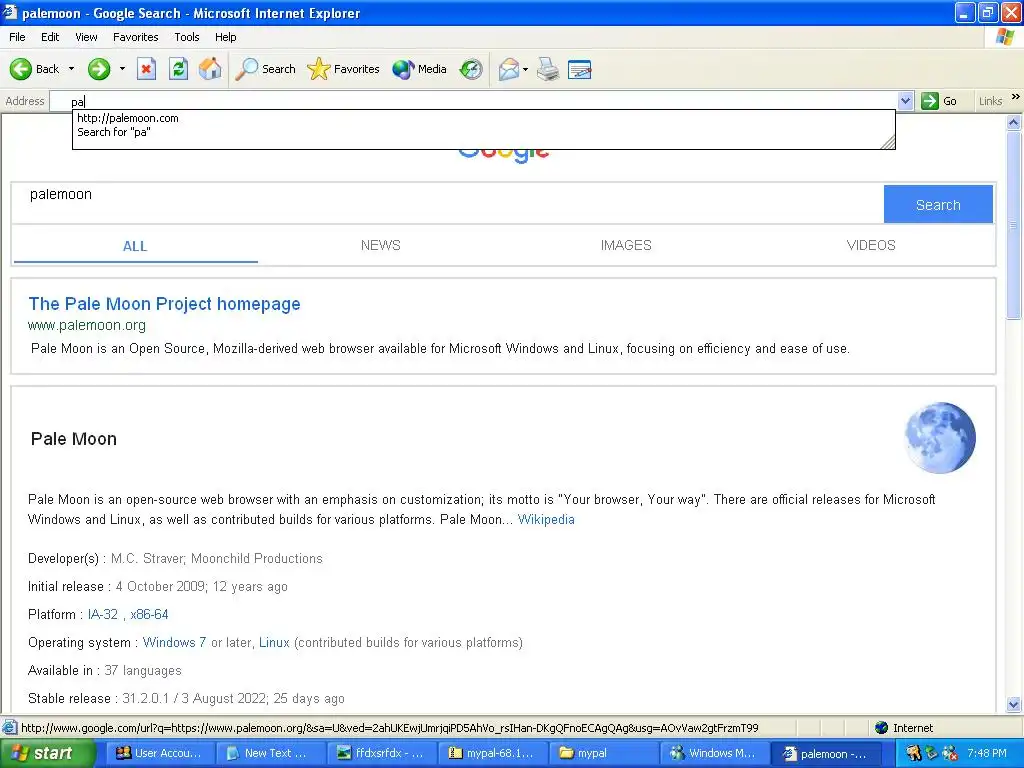This screenshot has height=768, width=1024.
Task: Show browsing History via clock icon
Action: click(471, 69)
